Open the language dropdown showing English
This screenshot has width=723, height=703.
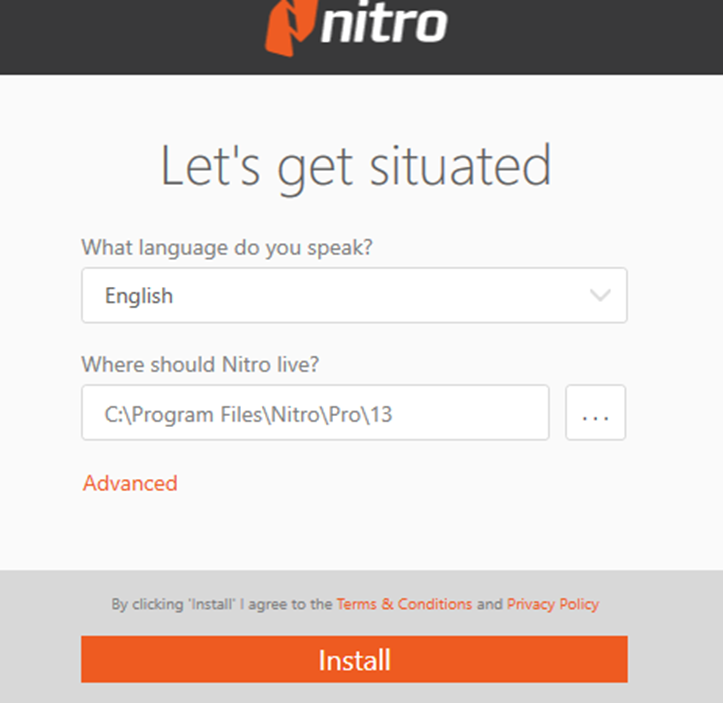click(x=354, y=295)
